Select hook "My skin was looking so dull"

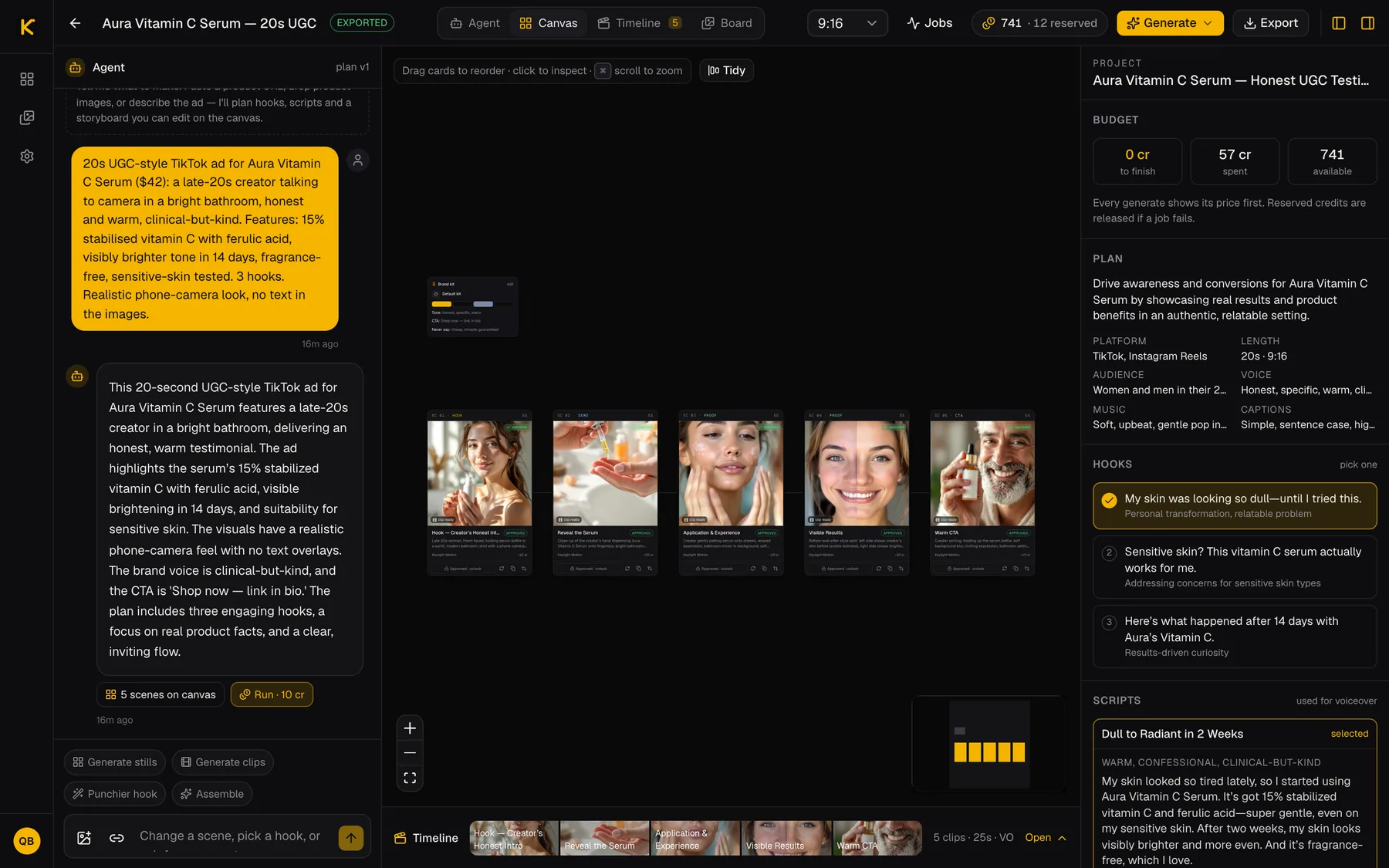(x=1235, y=505)
